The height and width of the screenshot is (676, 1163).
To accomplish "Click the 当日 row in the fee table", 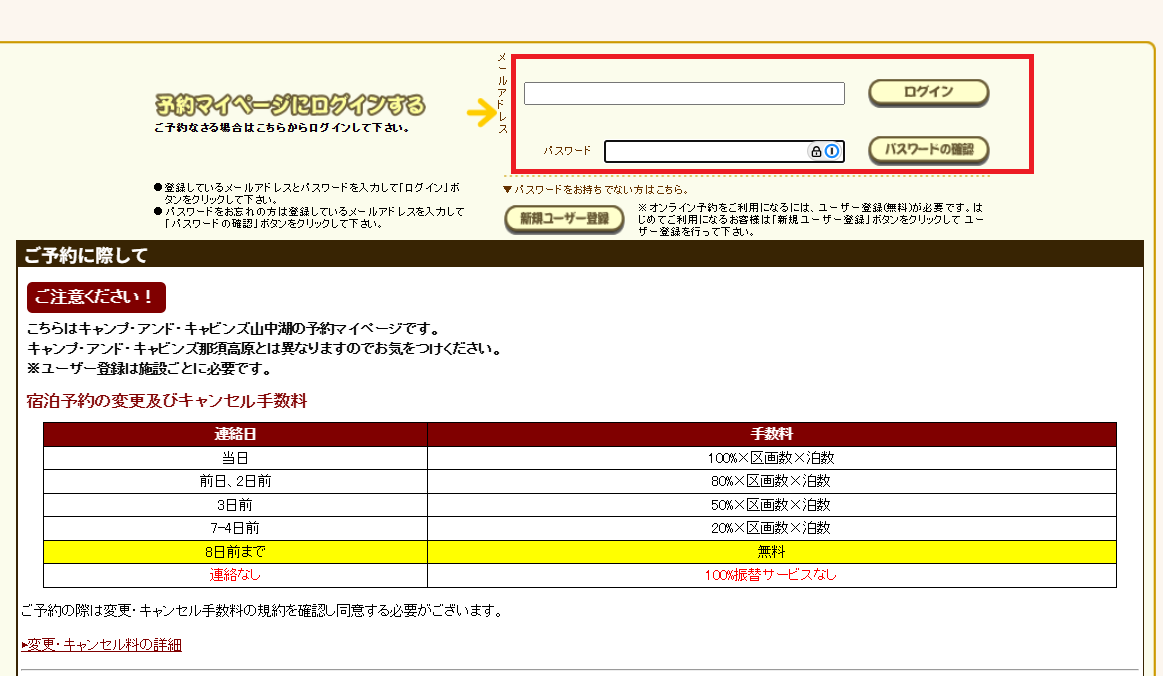I will pyautogui.click(x=235, y=458).
